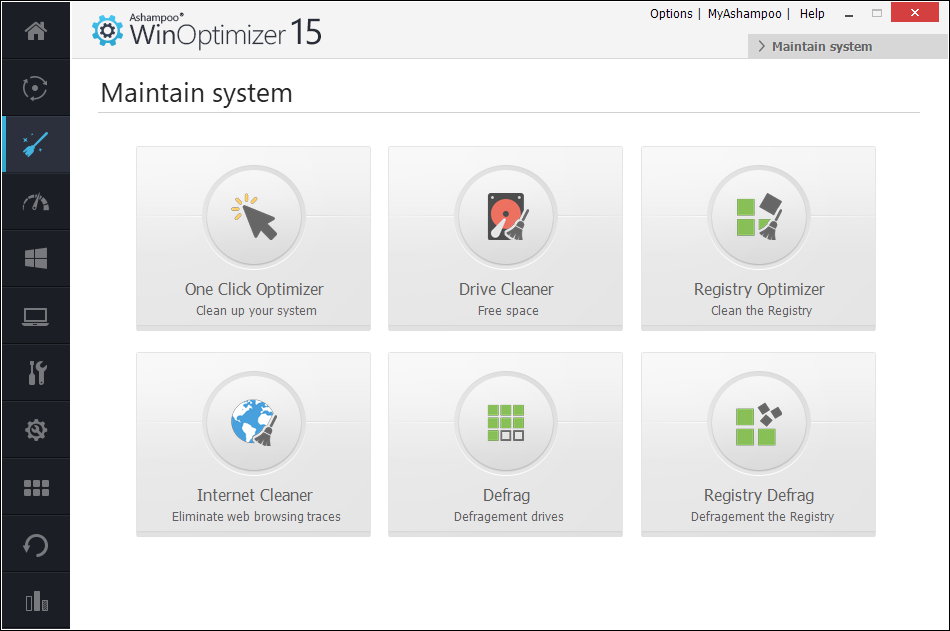950x631 pixels.
Task: Open the Home icon in sidebar
Action: pyautogui.click(x=36, y=31)
